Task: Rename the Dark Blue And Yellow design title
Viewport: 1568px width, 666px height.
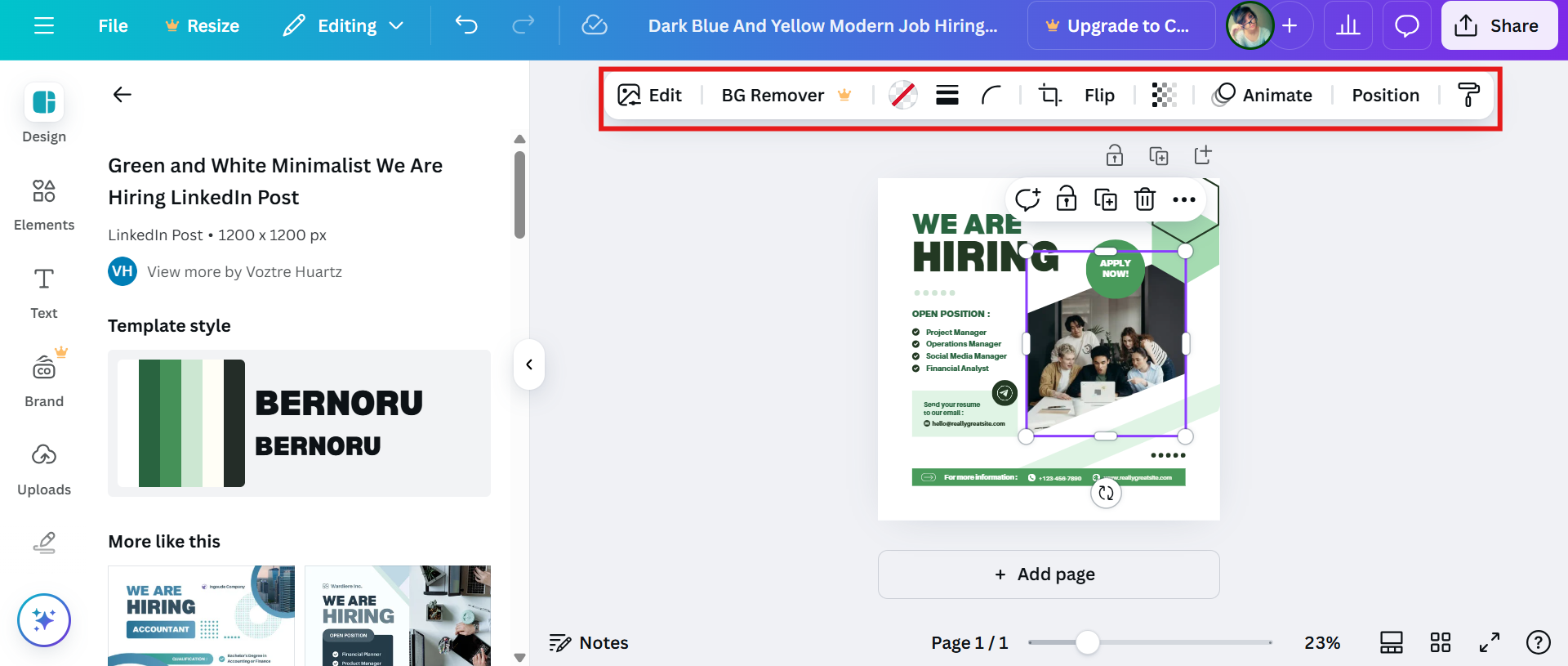Action: pyautogui.click(x=822, y=26)
